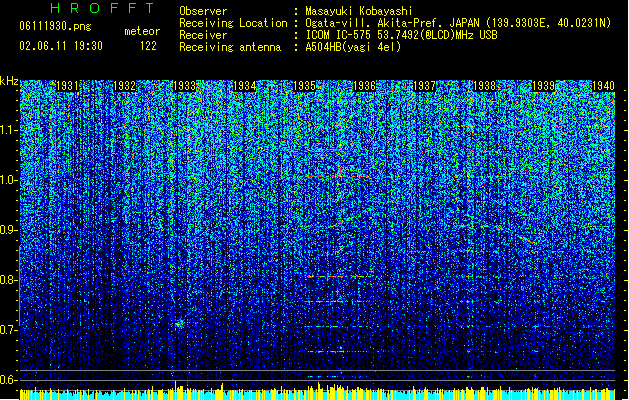Click the kHz axis unit label
This screenshot has width=629, height=400.
pyautogui.click(x=9, y=81)
